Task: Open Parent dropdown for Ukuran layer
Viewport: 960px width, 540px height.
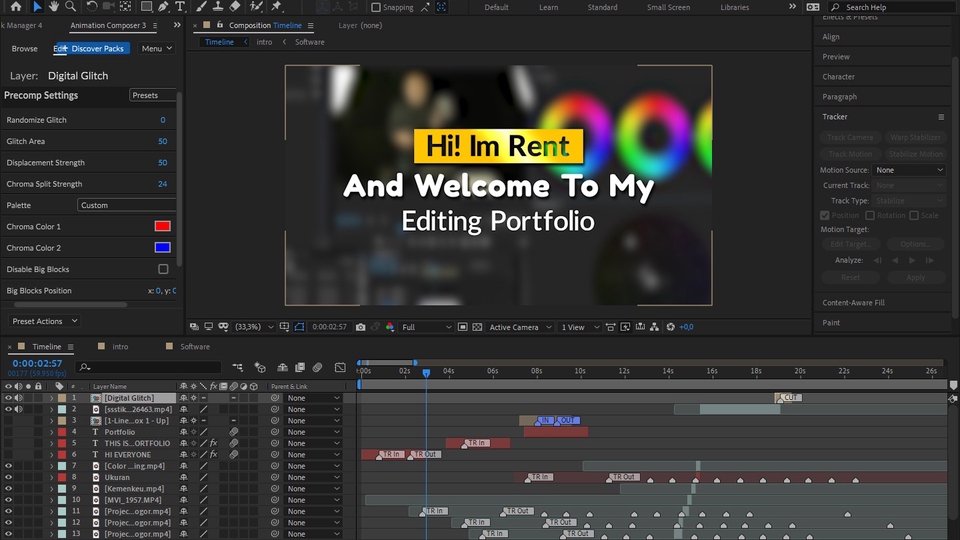Action: (313, 478)
